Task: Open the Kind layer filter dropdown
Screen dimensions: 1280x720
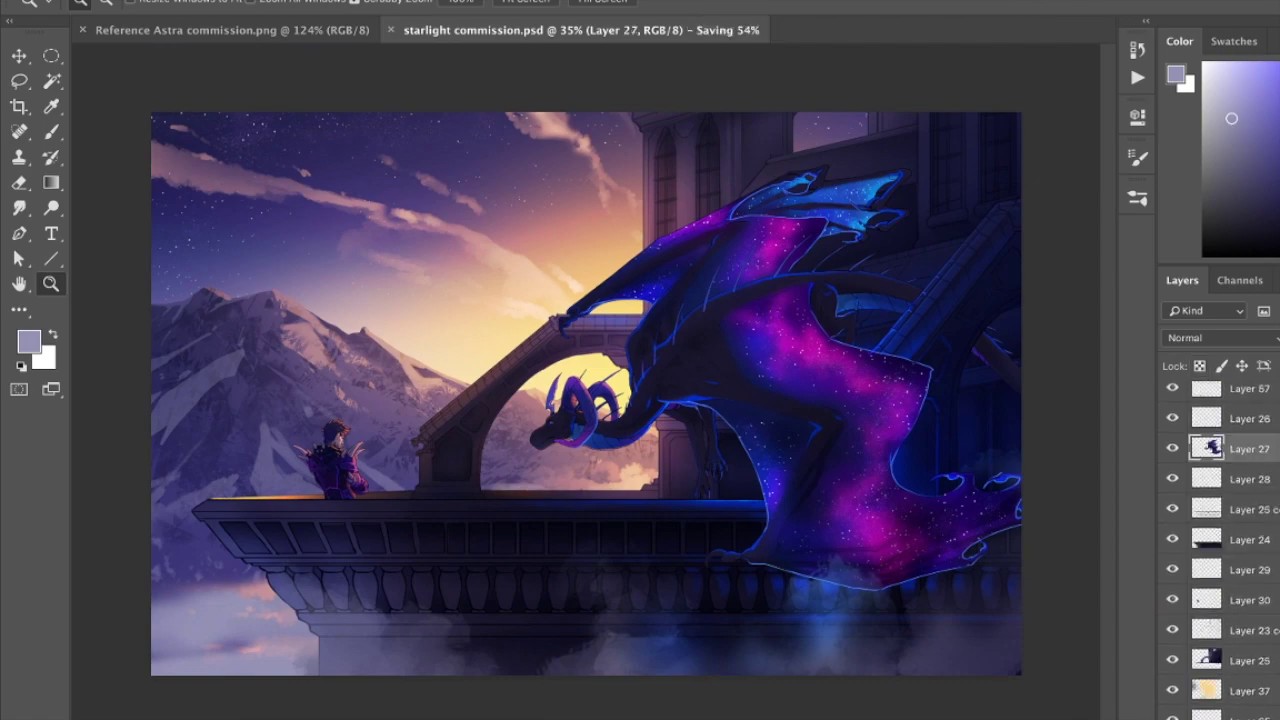Action: pyautogui.click(x=1205, y=311)
